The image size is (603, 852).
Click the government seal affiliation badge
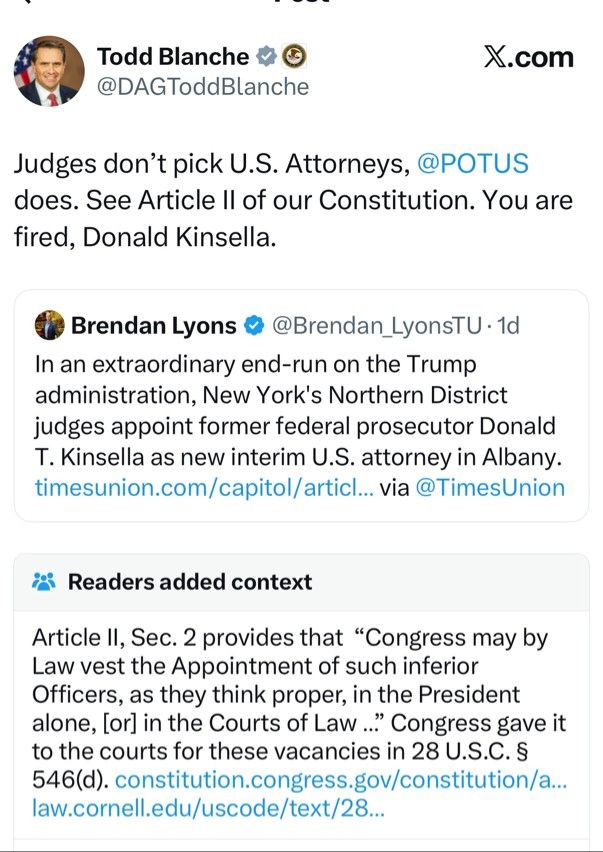pos(294,56)
